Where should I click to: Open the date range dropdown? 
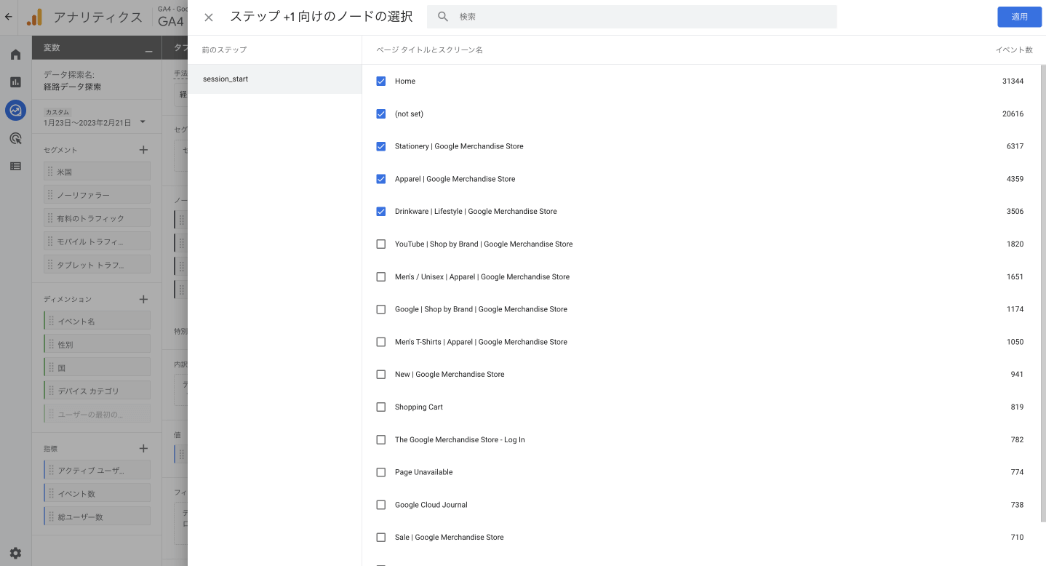(x=143, y=122)
